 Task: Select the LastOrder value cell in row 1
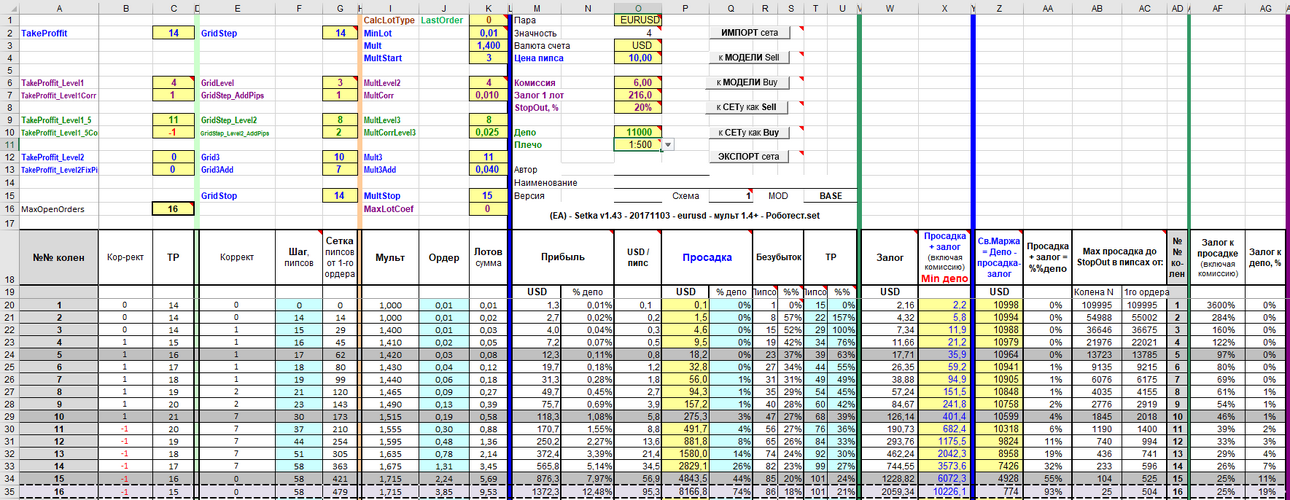pos(488,20)
